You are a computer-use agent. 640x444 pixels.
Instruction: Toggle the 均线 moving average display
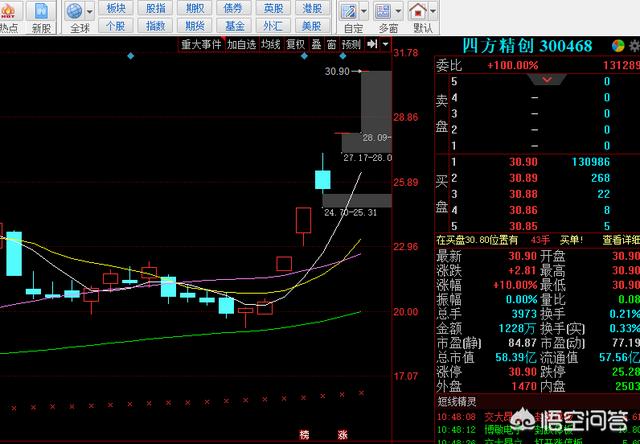pos(270,45)
